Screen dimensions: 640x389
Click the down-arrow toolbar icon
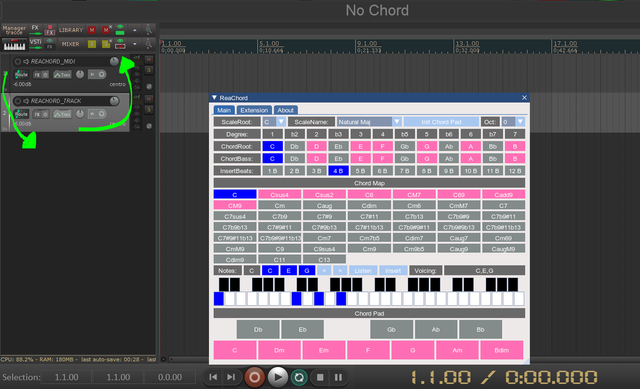135,44
